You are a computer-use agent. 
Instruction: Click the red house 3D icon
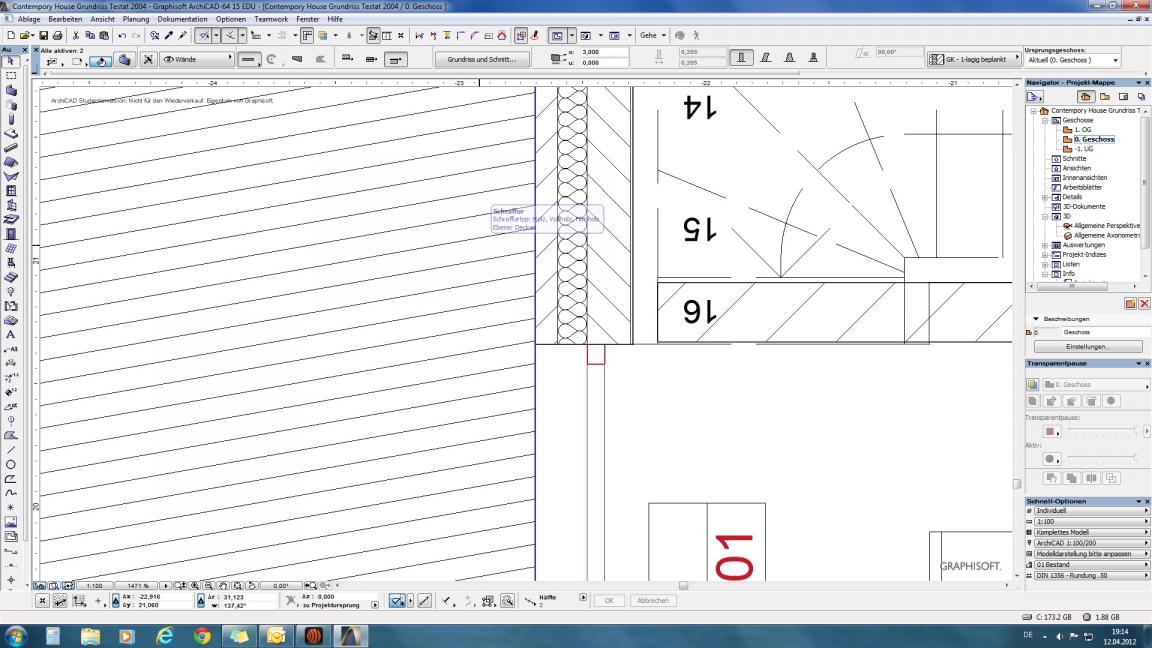502,35
